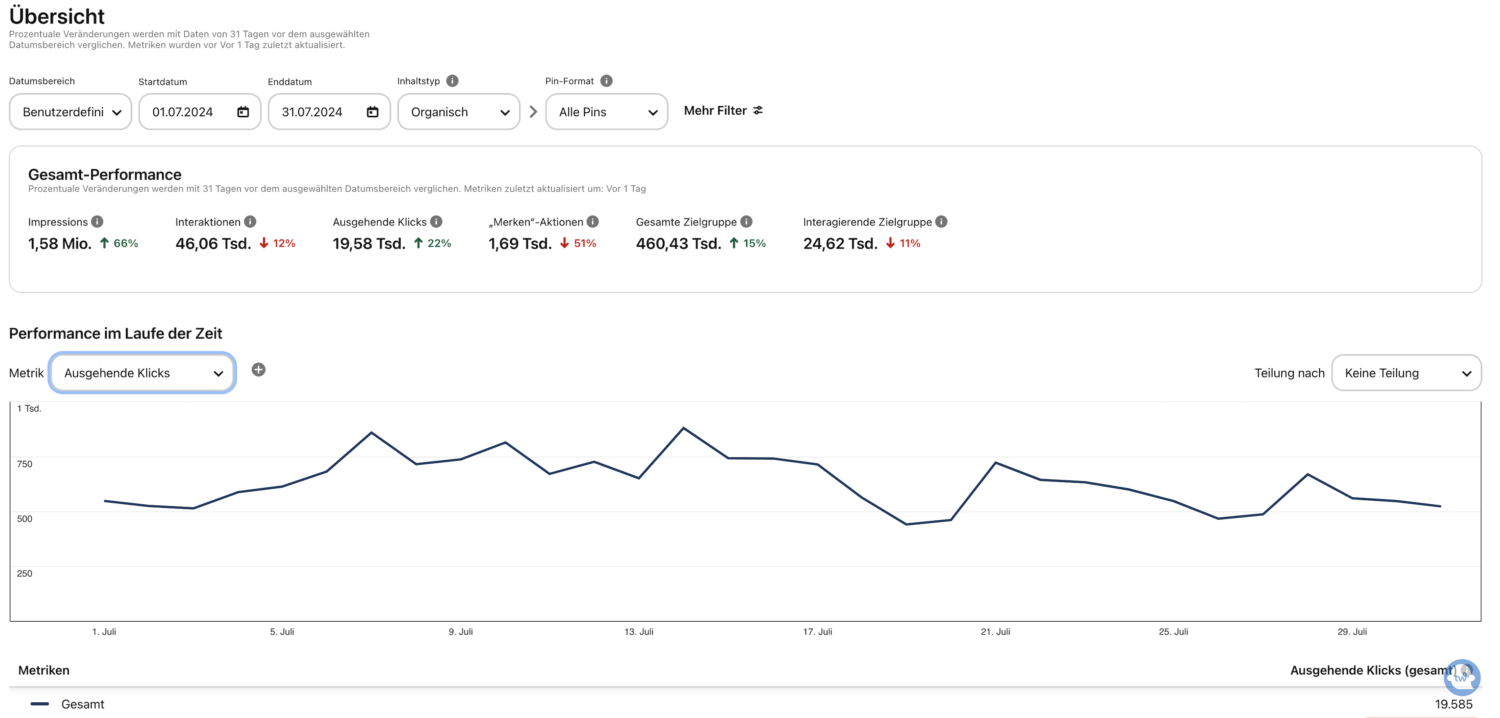Click the 17. Juli axis label
This screenshot has height=718, width=1500.
(817, 632)
